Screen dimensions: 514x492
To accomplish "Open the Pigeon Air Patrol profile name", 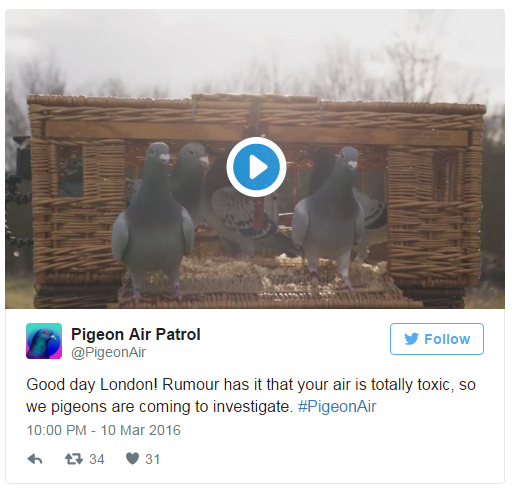I will point(136,334).
